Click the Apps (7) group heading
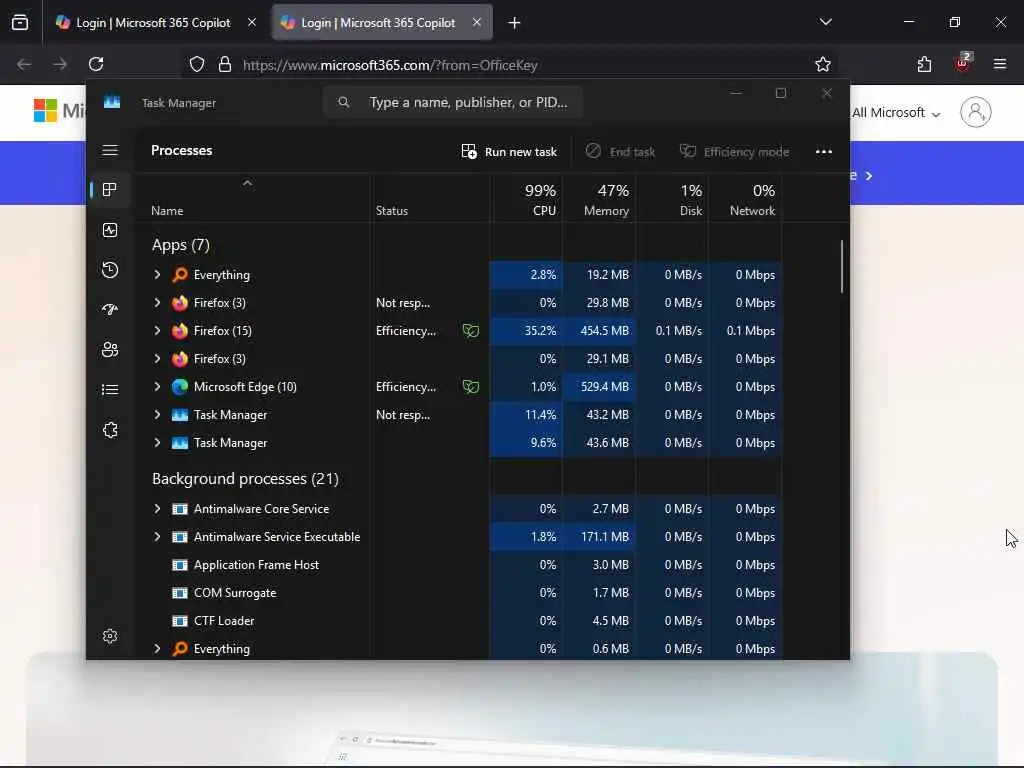The image size is (1024, 768). click(181, 245)
